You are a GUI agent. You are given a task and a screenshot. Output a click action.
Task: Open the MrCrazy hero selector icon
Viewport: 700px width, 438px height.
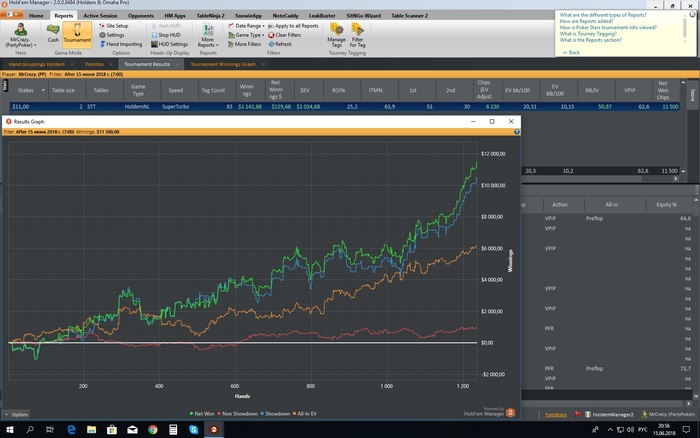click(21, 30)
